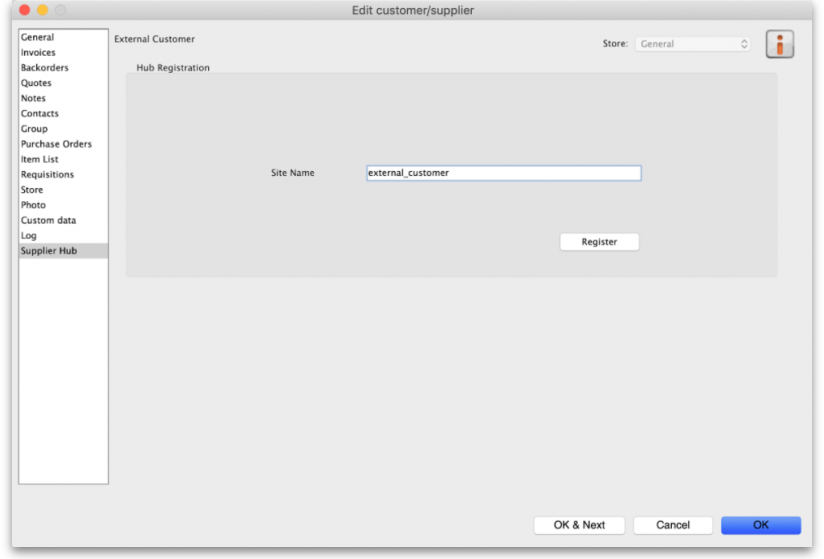Click the orange info icon
The height and width of the screenshot is (559, 824).
point(779,44)
